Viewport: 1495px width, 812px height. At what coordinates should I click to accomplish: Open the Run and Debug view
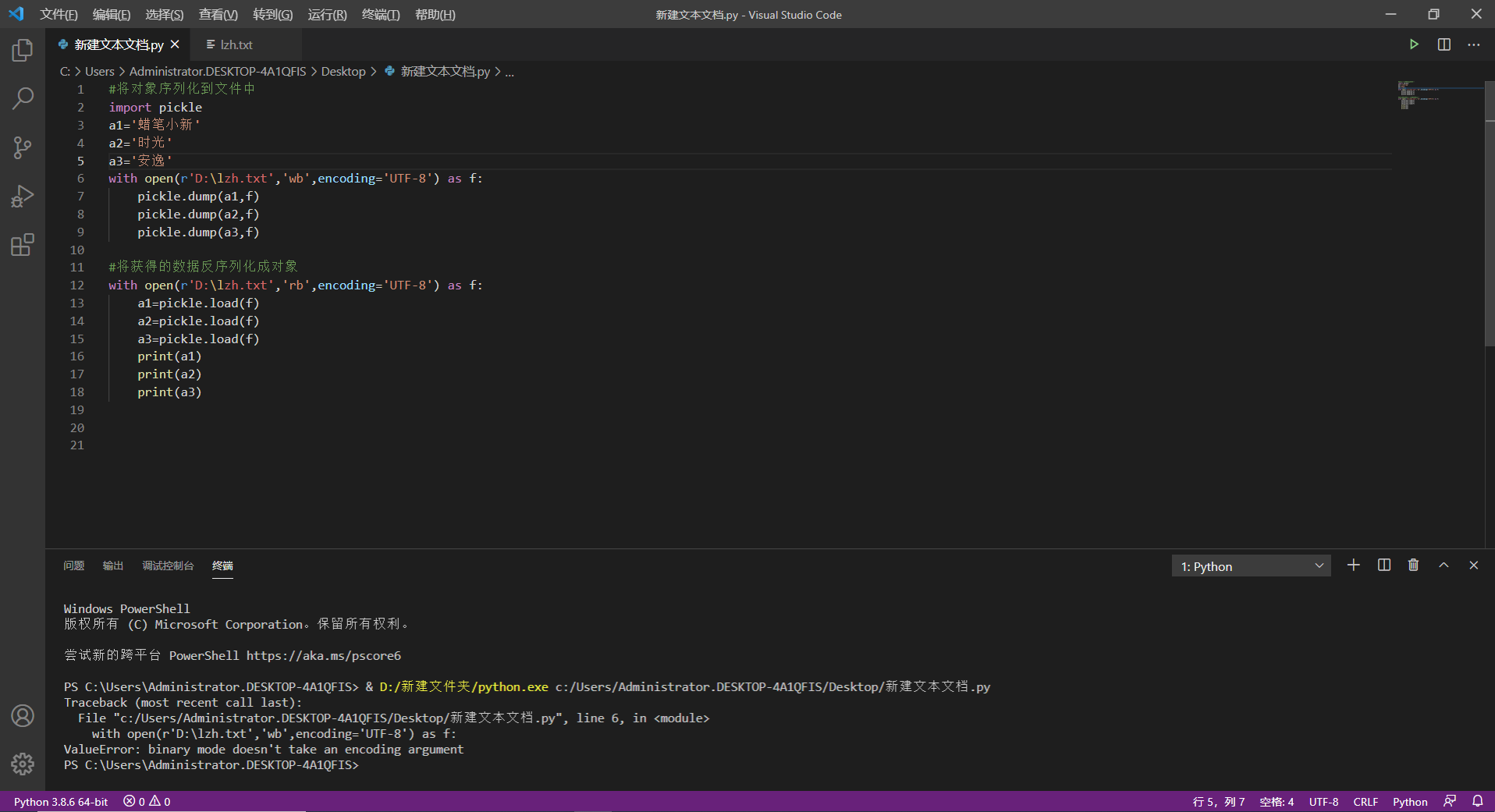(23, 196)
